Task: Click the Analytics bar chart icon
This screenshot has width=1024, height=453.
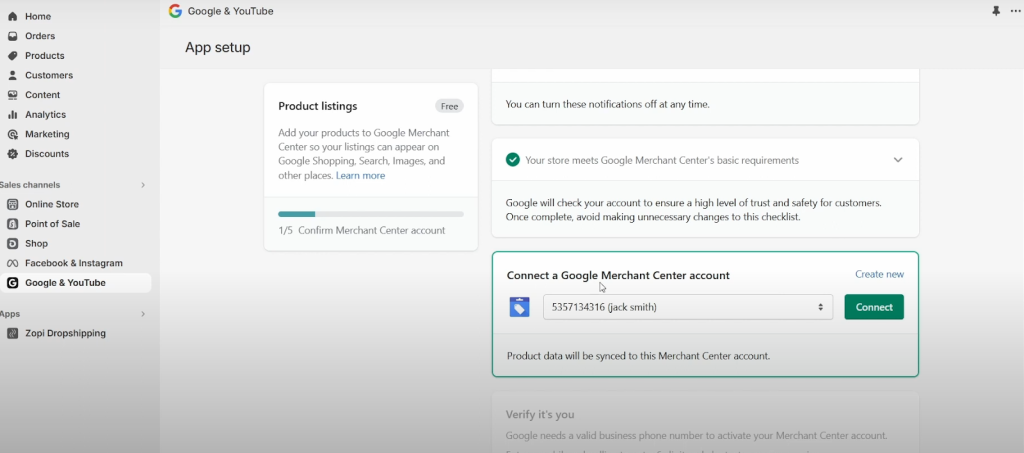Action: (x=12, y=115)
